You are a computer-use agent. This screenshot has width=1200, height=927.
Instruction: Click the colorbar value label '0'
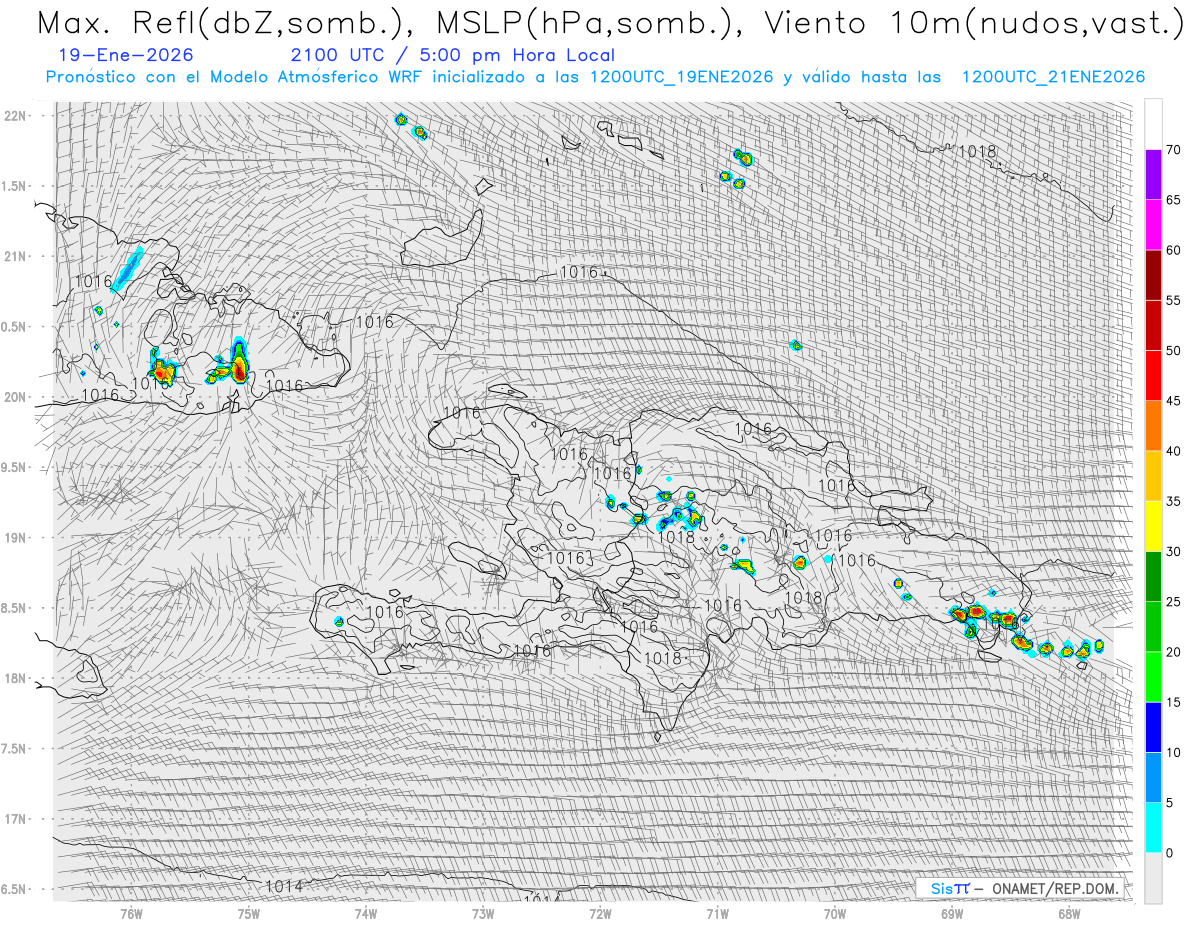coord(1170,853)
